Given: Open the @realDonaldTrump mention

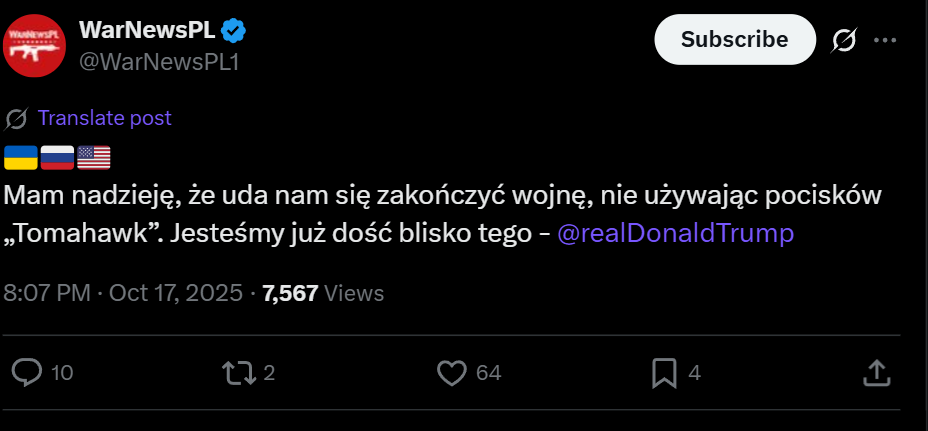Looking at the screenshot, I should 674,233.
